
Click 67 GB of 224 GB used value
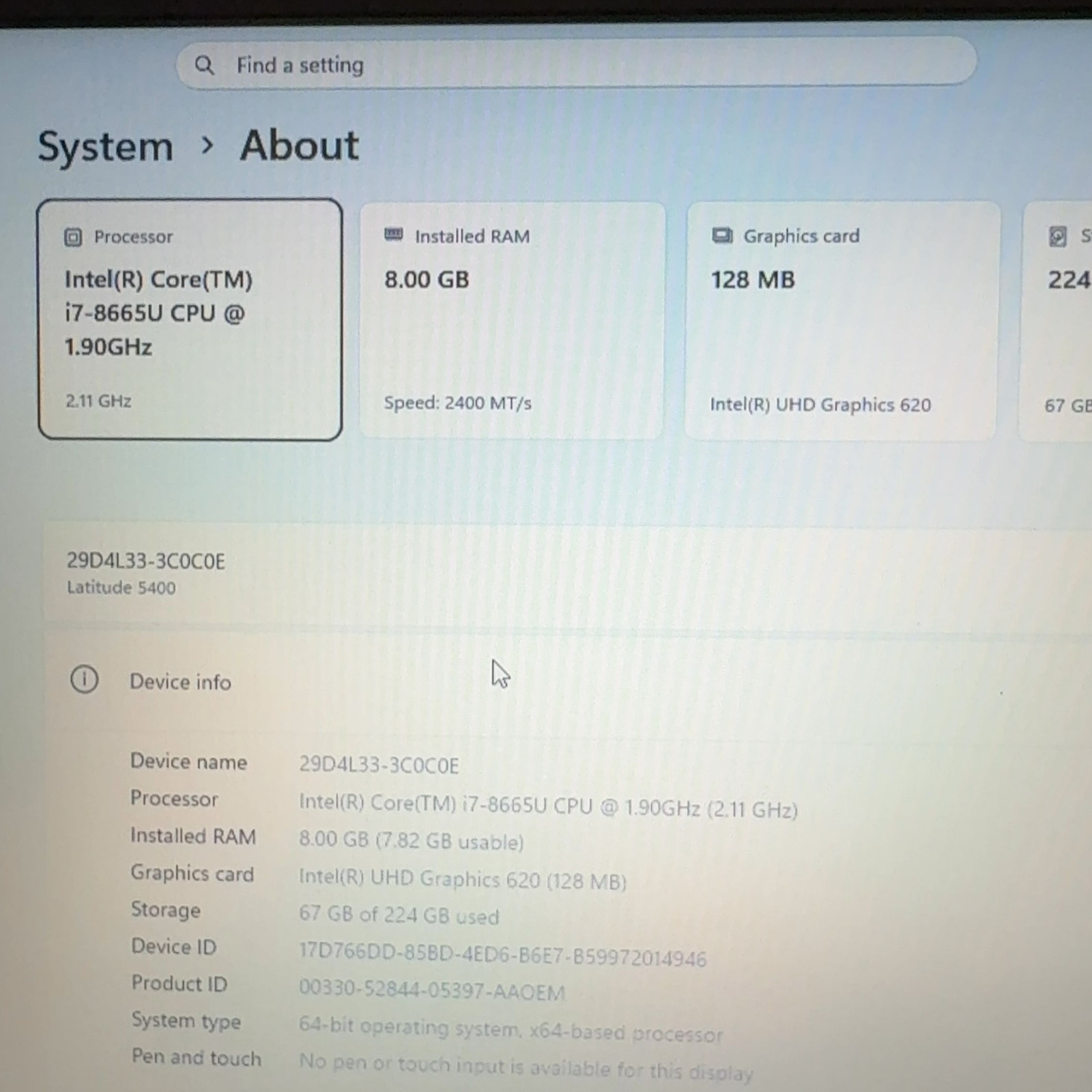click(399, 915)
